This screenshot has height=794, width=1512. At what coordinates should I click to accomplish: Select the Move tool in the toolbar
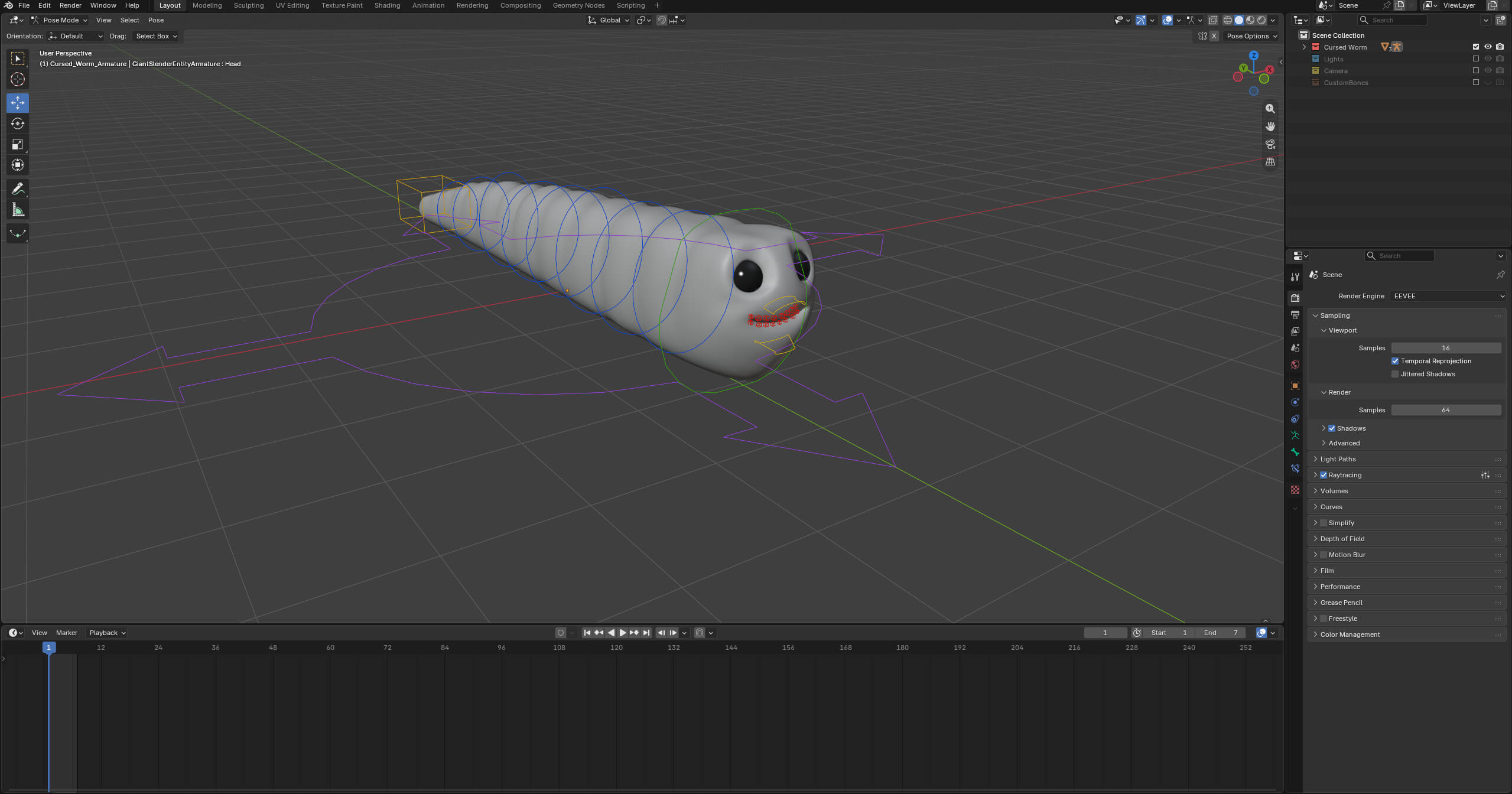18,103
